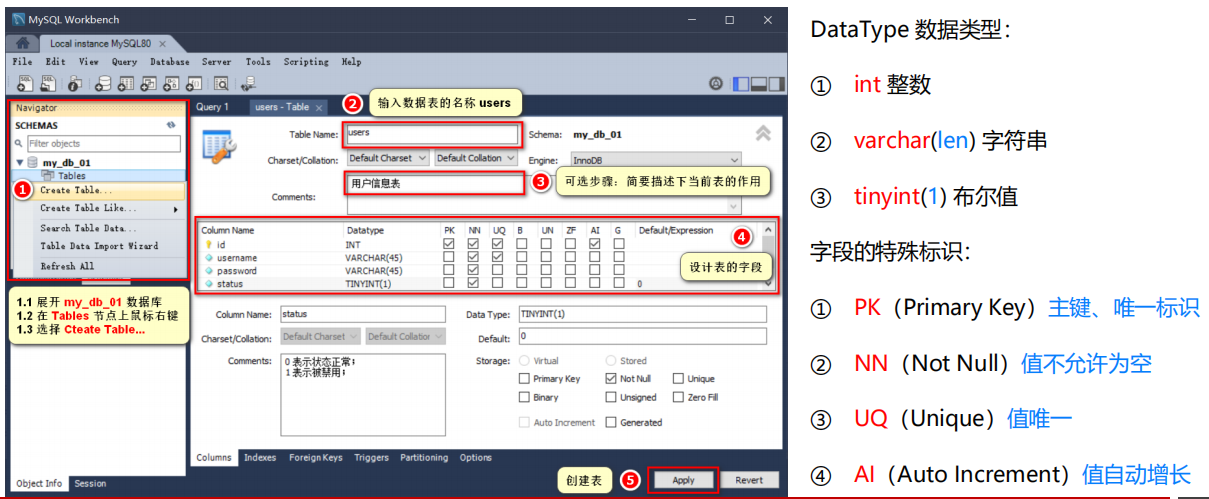Click the primary key icon of id
Image resolution: width=1209 pixels, height=499 pixels.
point(209,244)
